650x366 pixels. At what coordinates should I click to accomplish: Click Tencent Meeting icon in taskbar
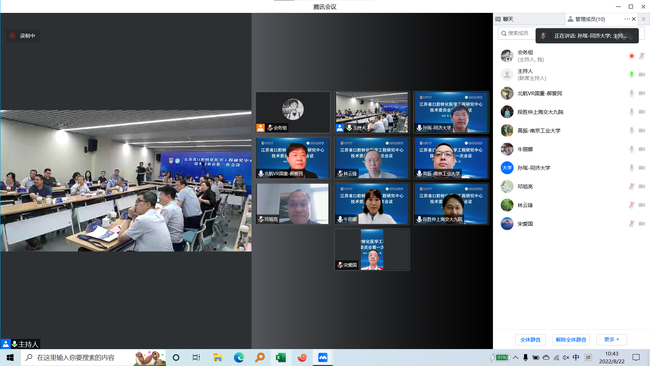tap(323, 357)
